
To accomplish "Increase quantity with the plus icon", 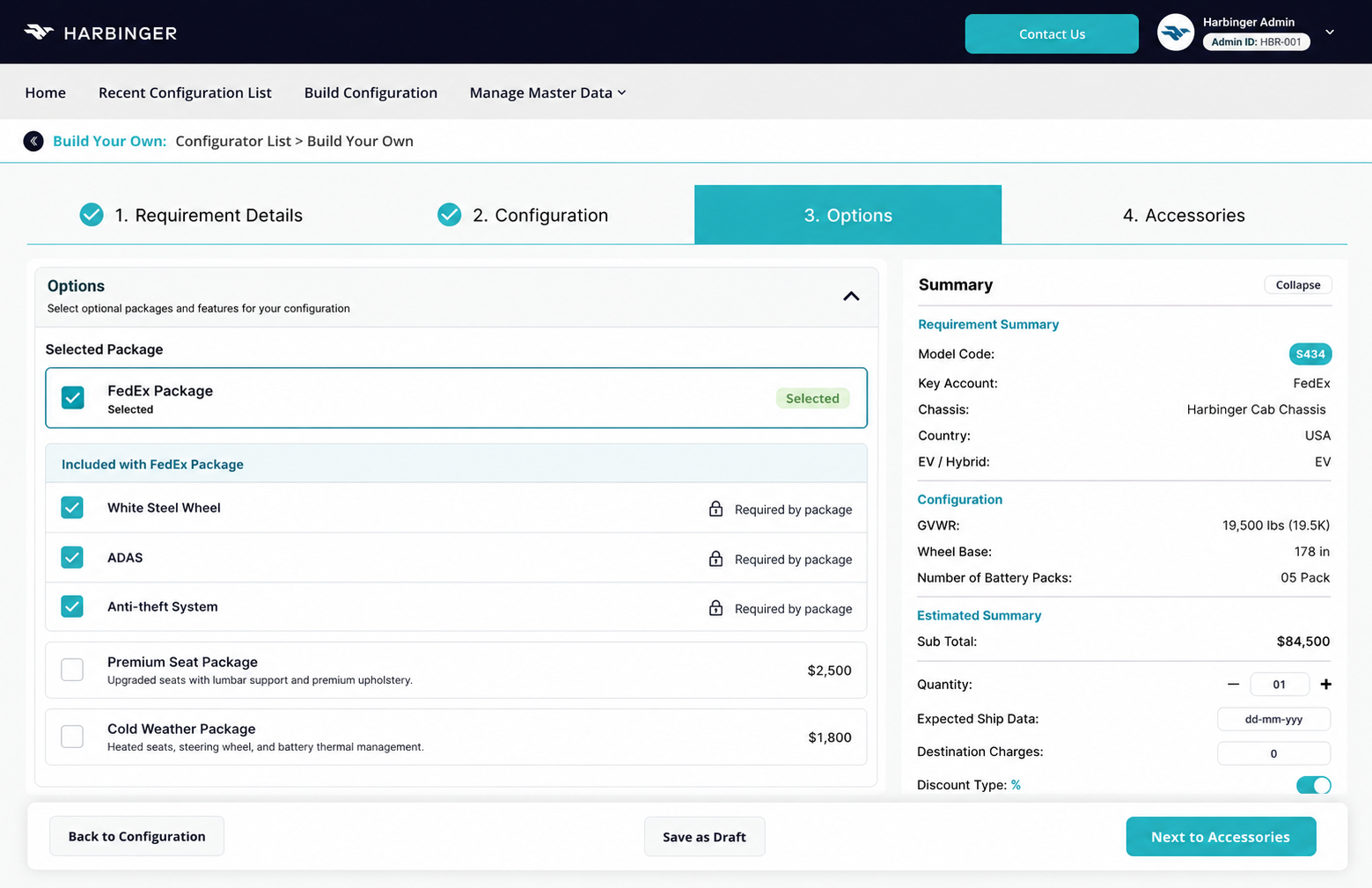I will coord(1325,684).
